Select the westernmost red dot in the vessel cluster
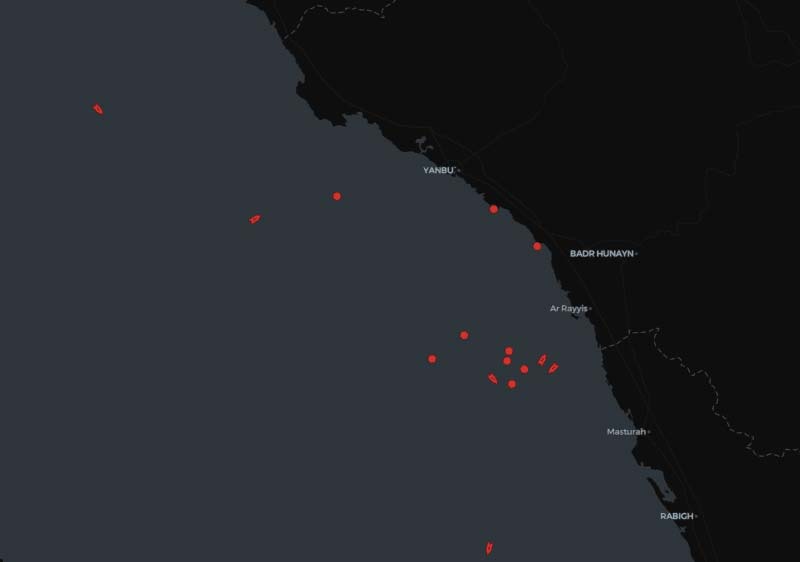Viewport: 800px width, 562px height. point(432,359)
